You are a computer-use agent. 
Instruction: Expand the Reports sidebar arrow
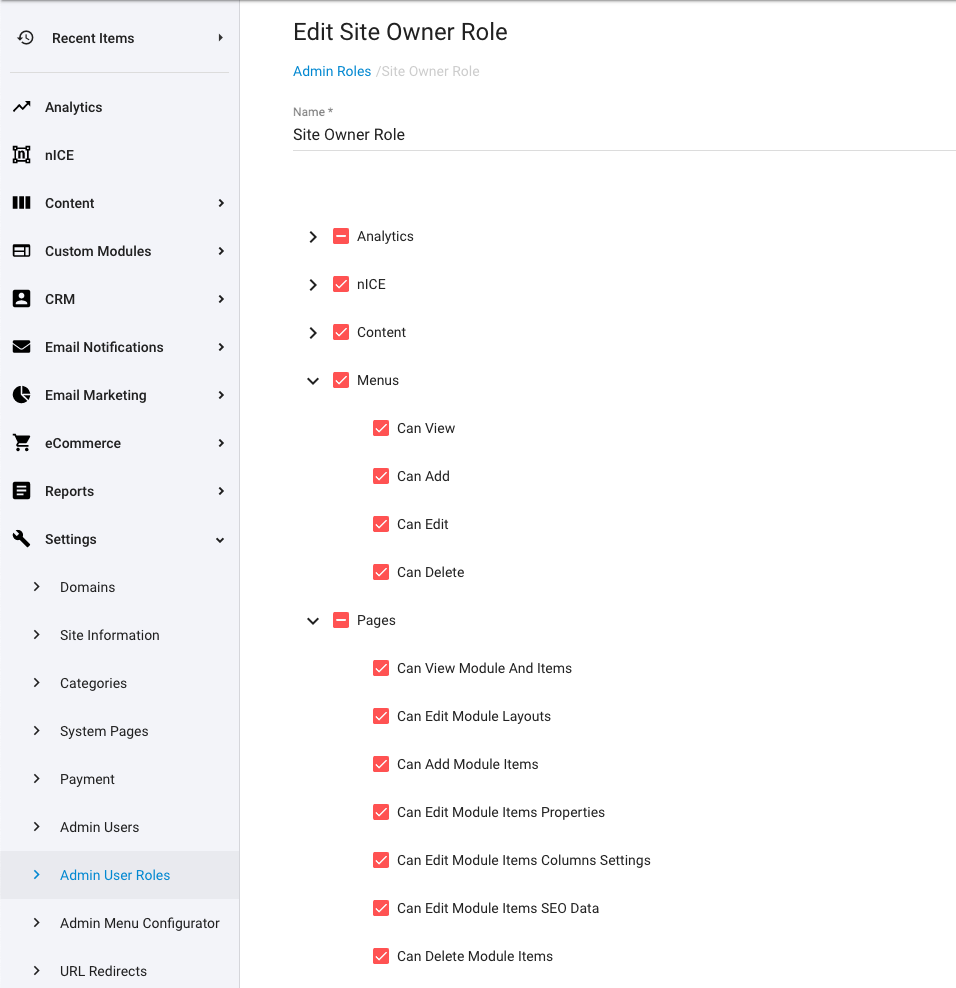[221, 491]
